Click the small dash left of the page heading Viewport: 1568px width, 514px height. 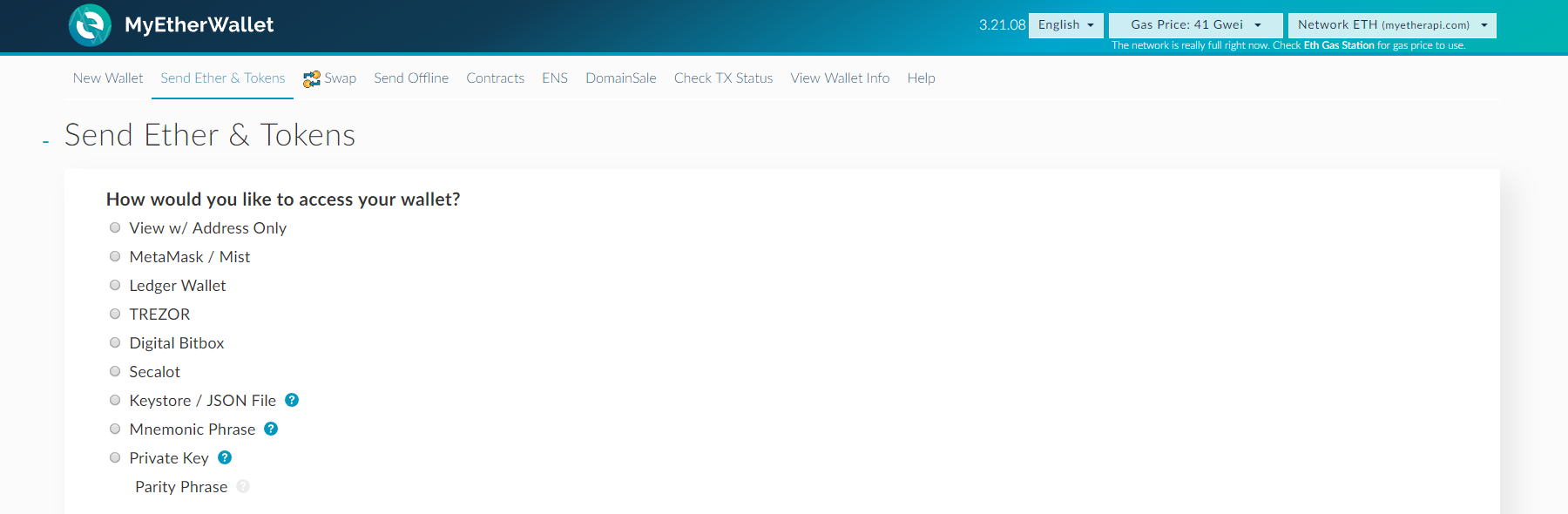(45, 141)
